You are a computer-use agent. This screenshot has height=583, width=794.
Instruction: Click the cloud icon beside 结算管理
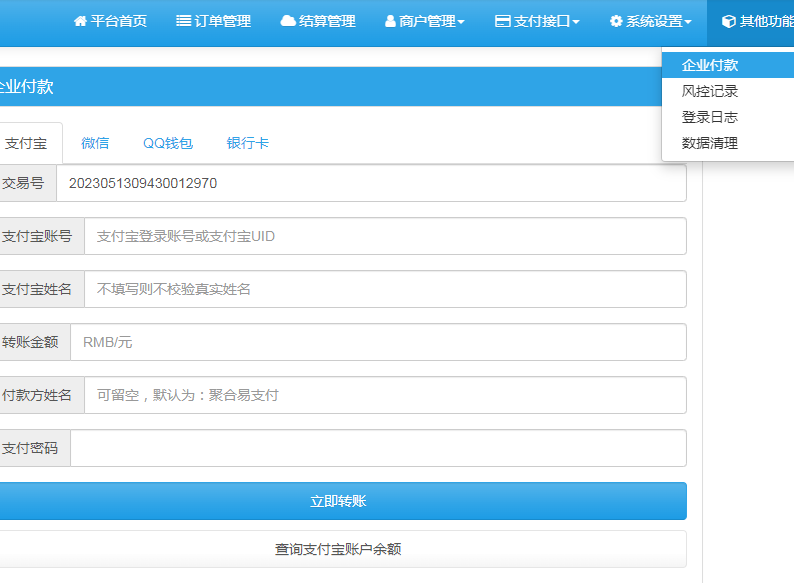click(x=288, y=21)
